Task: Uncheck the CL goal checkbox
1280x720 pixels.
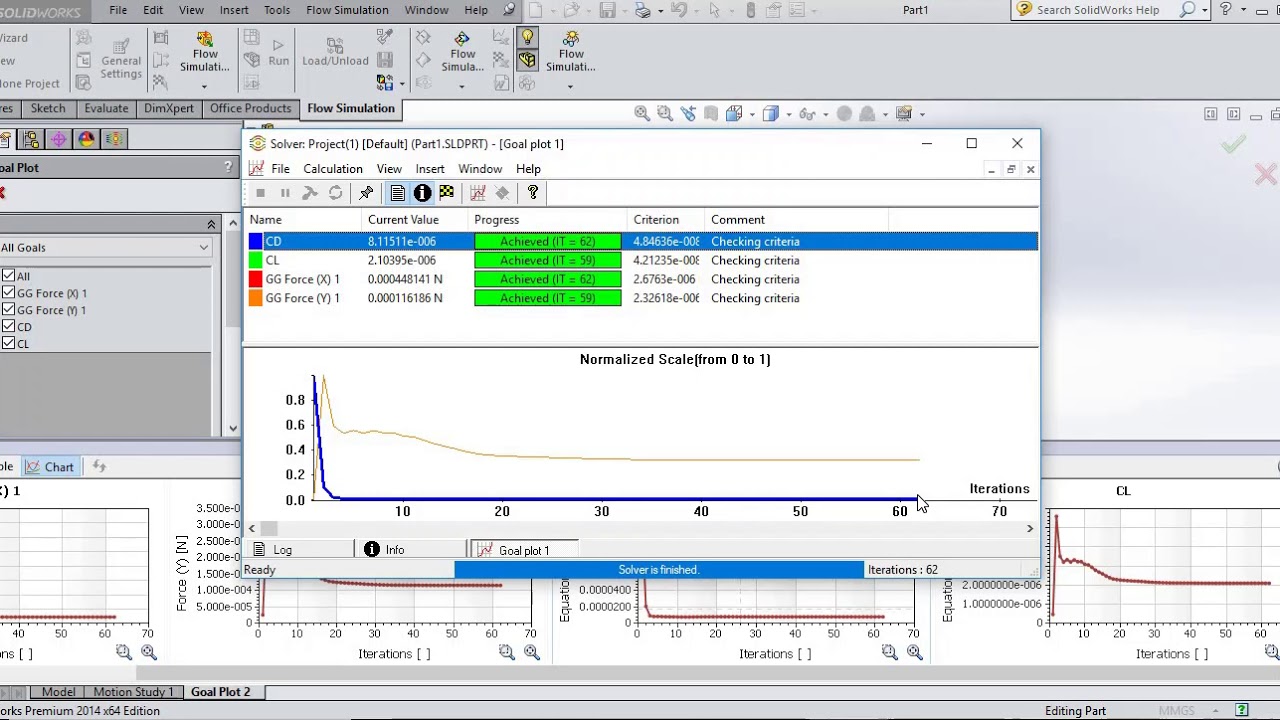Action: tap(8, 344)
